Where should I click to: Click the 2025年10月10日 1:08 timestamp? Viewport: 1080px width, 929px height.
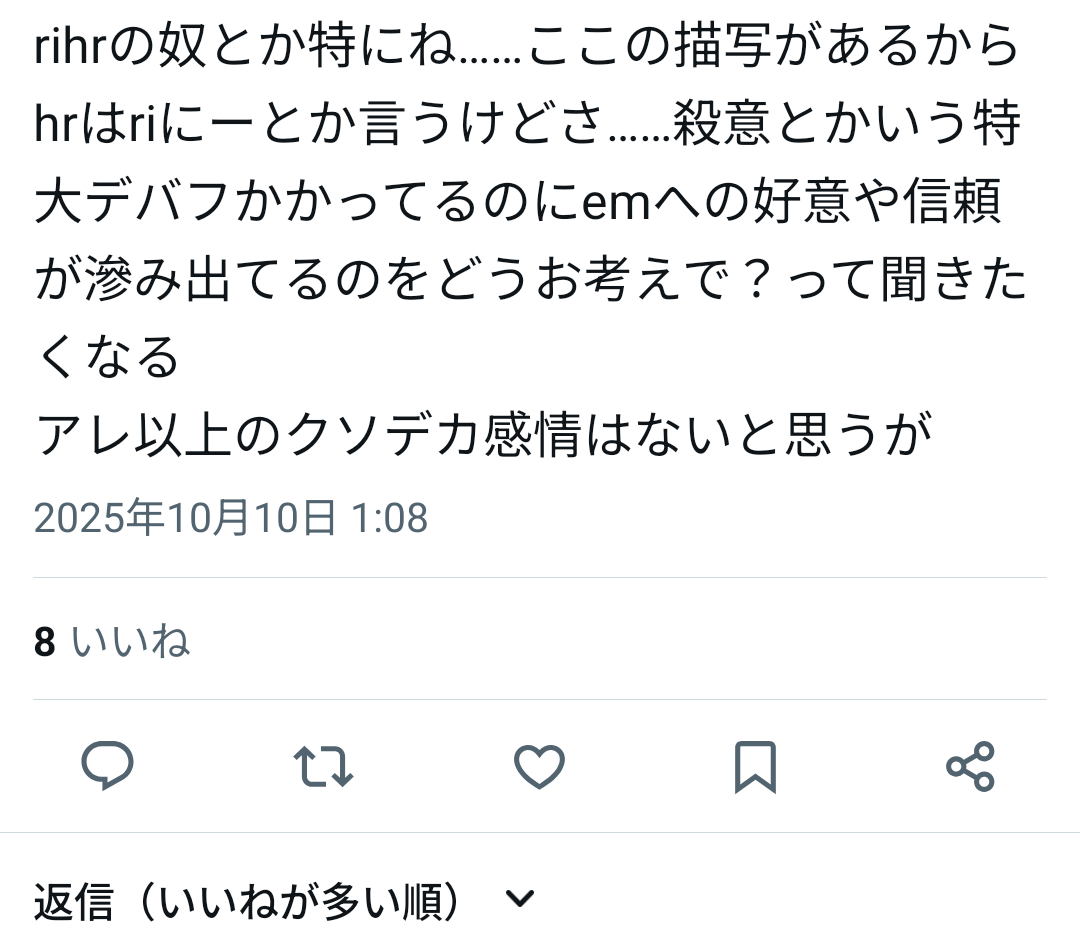[x=231, y=518]
